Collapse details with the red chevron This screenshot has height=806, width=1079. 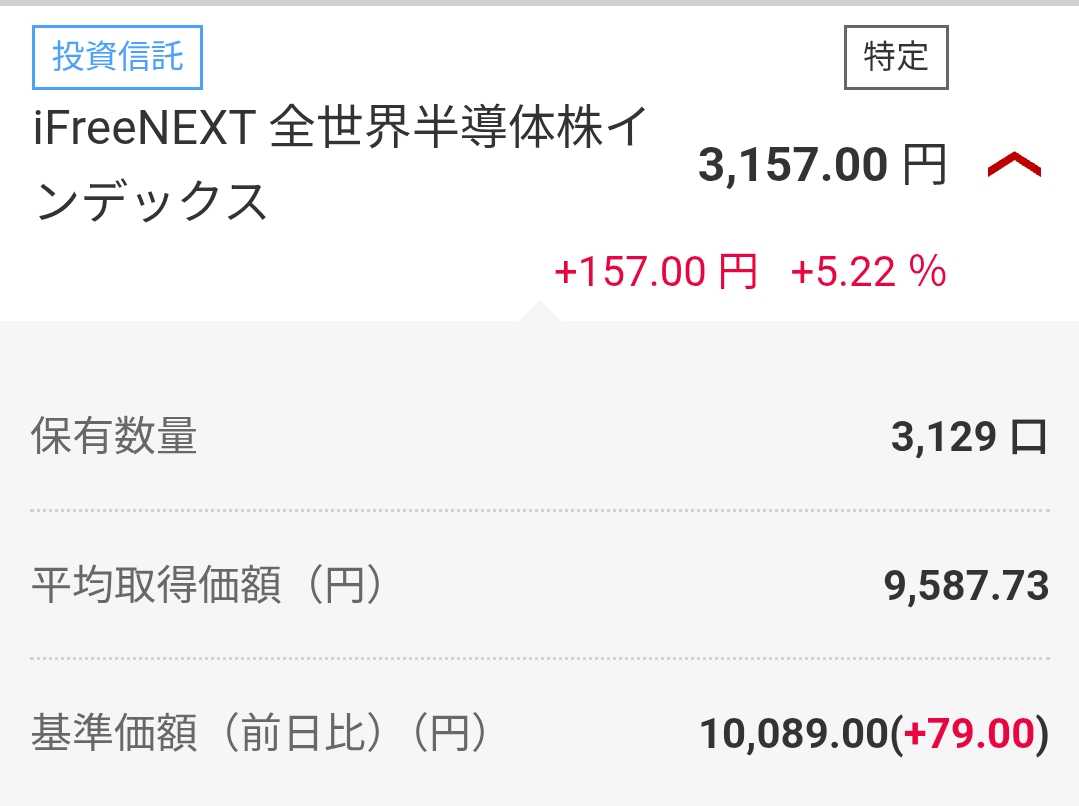click(x=1013, y=166)
